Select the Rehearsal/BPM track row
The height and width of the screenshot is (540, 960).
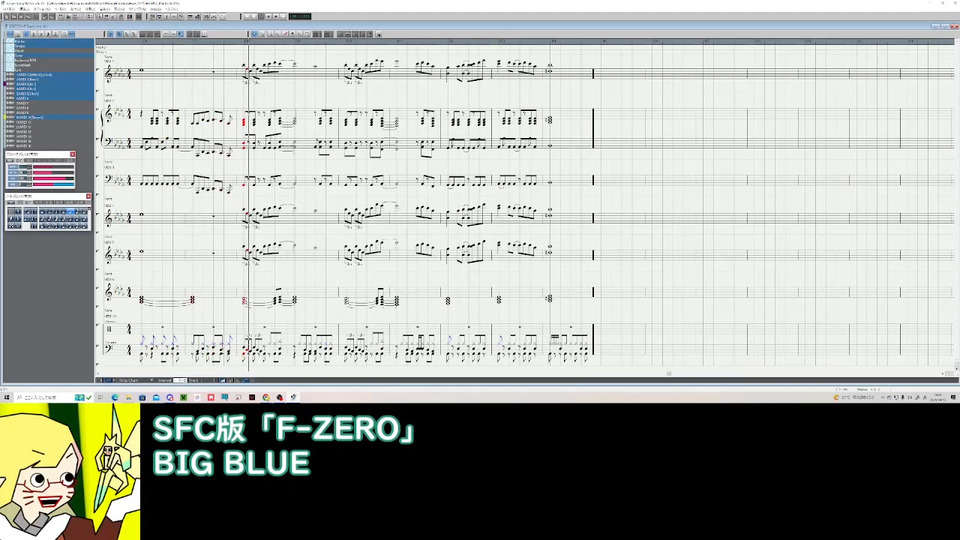(54, 61)
